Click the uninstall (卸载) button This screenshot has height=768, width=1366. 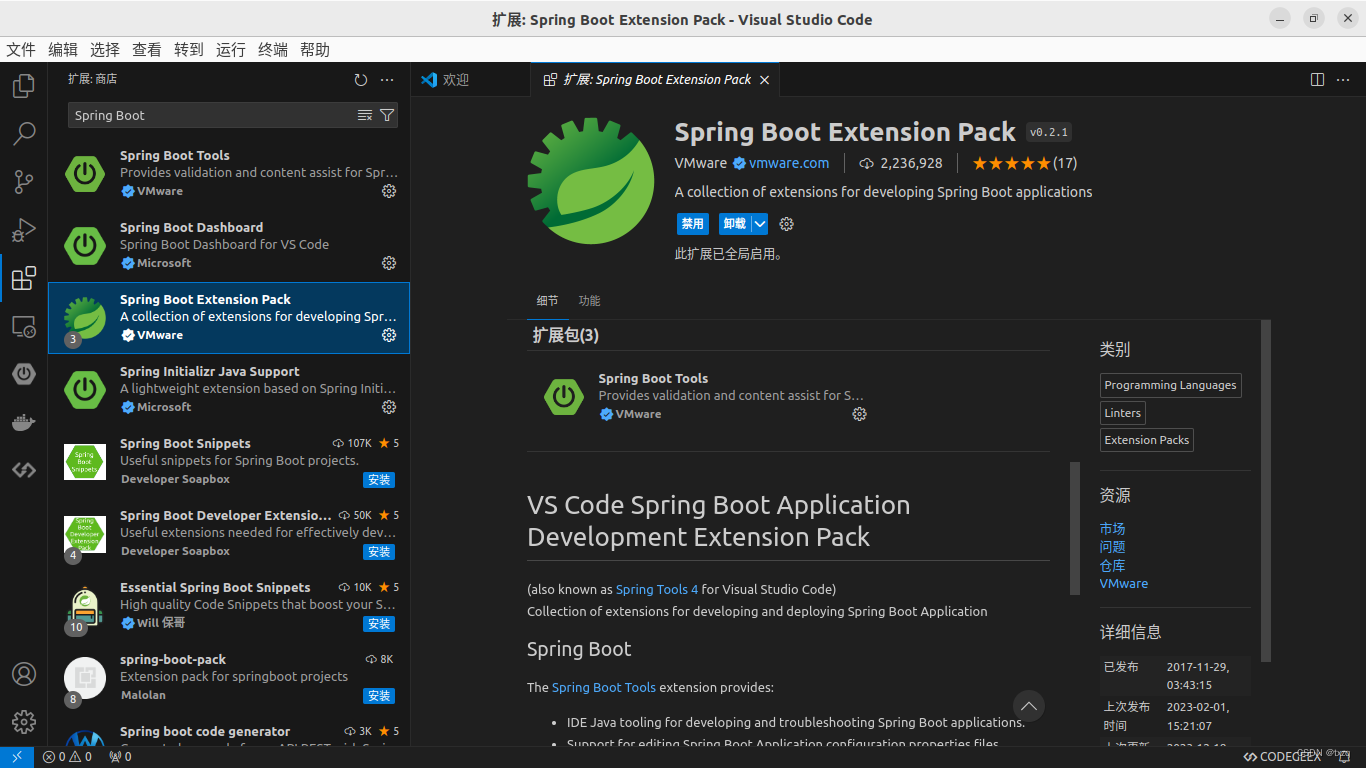click(735, 224)
